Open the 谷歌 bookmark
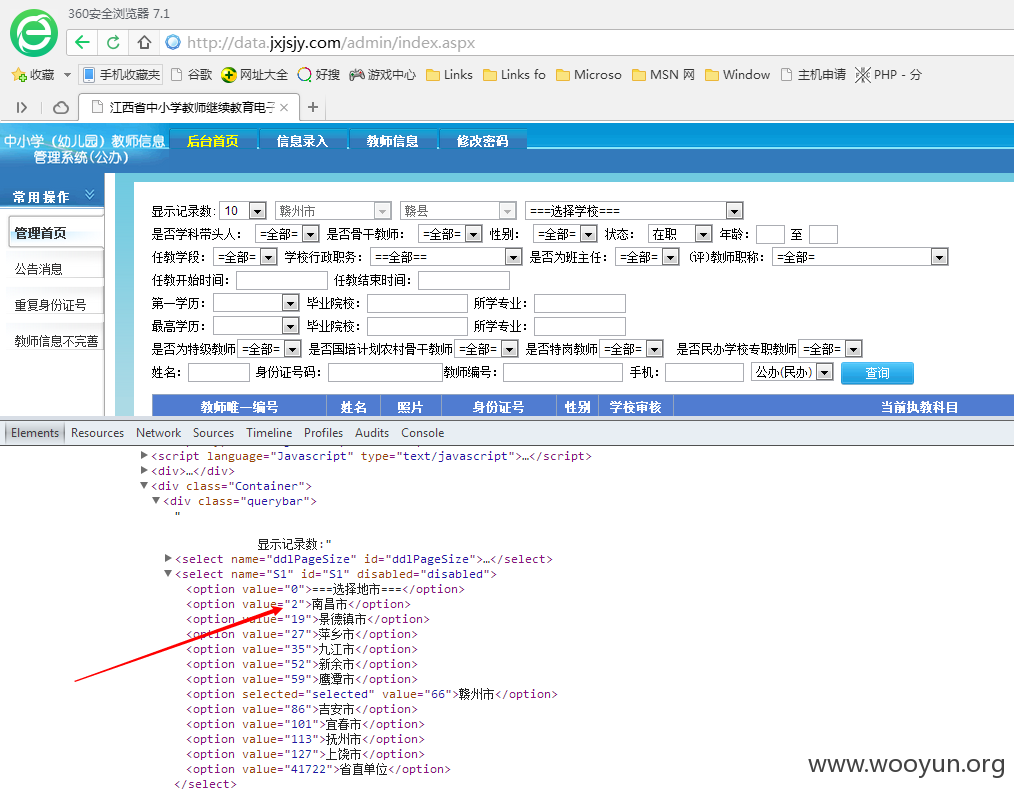Viewport: 1014px width, 793px height. coord(191,74)
